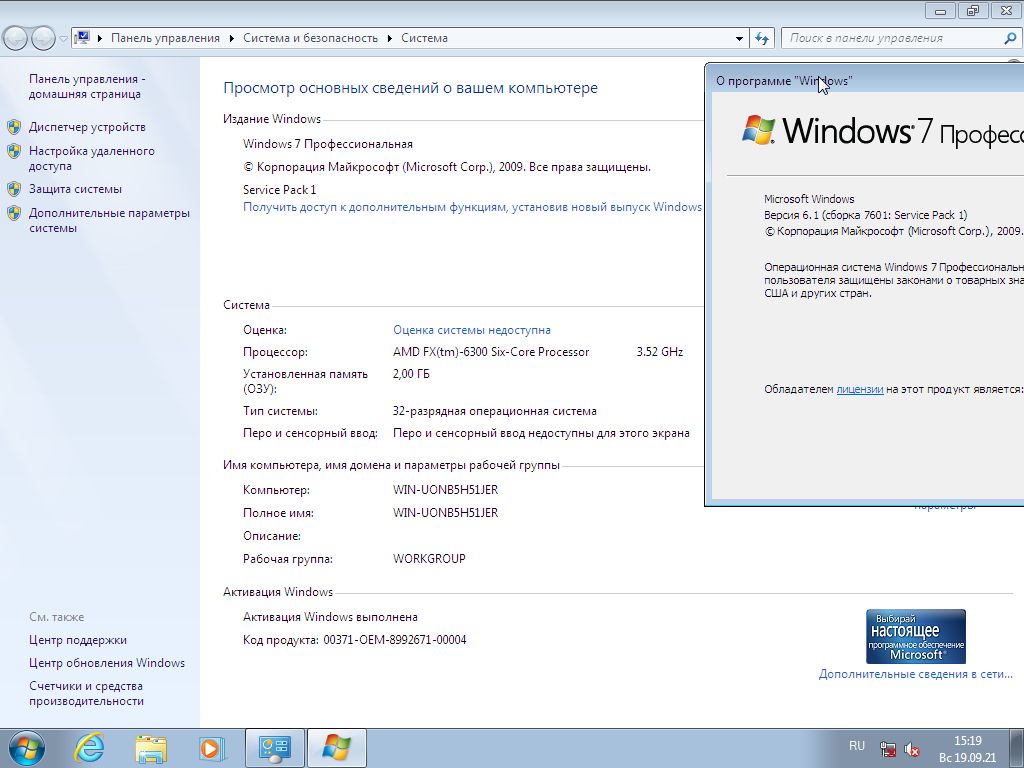This screenshot has height=768, width=1024.
Task: Select processor text AMD FX(tm)-6300 Six-Core Processor
Action: 491,353
